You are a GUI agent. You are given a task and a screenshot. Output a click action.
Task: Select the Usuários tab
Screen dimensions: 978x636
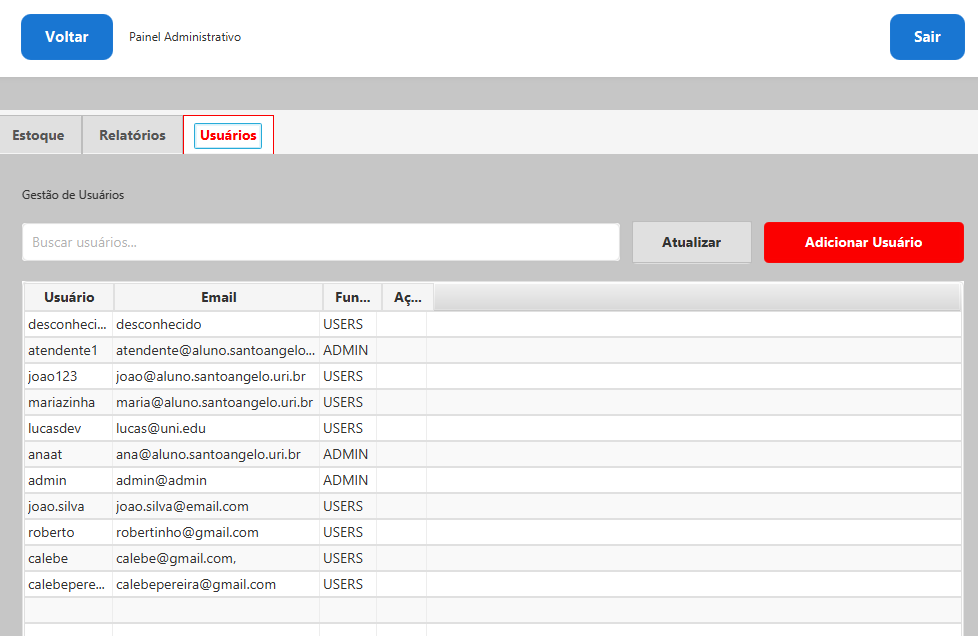tap(228, 135)
